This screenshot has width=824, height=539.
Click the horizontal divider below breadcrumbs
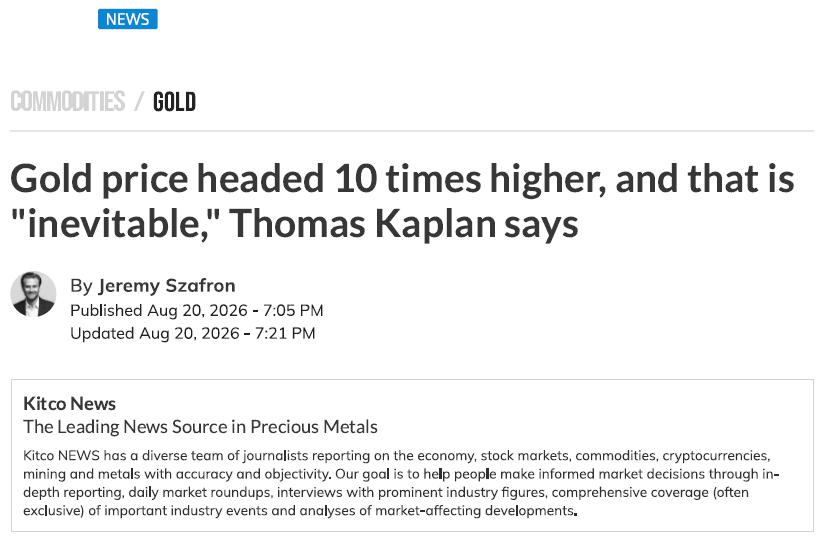[411, 130]
